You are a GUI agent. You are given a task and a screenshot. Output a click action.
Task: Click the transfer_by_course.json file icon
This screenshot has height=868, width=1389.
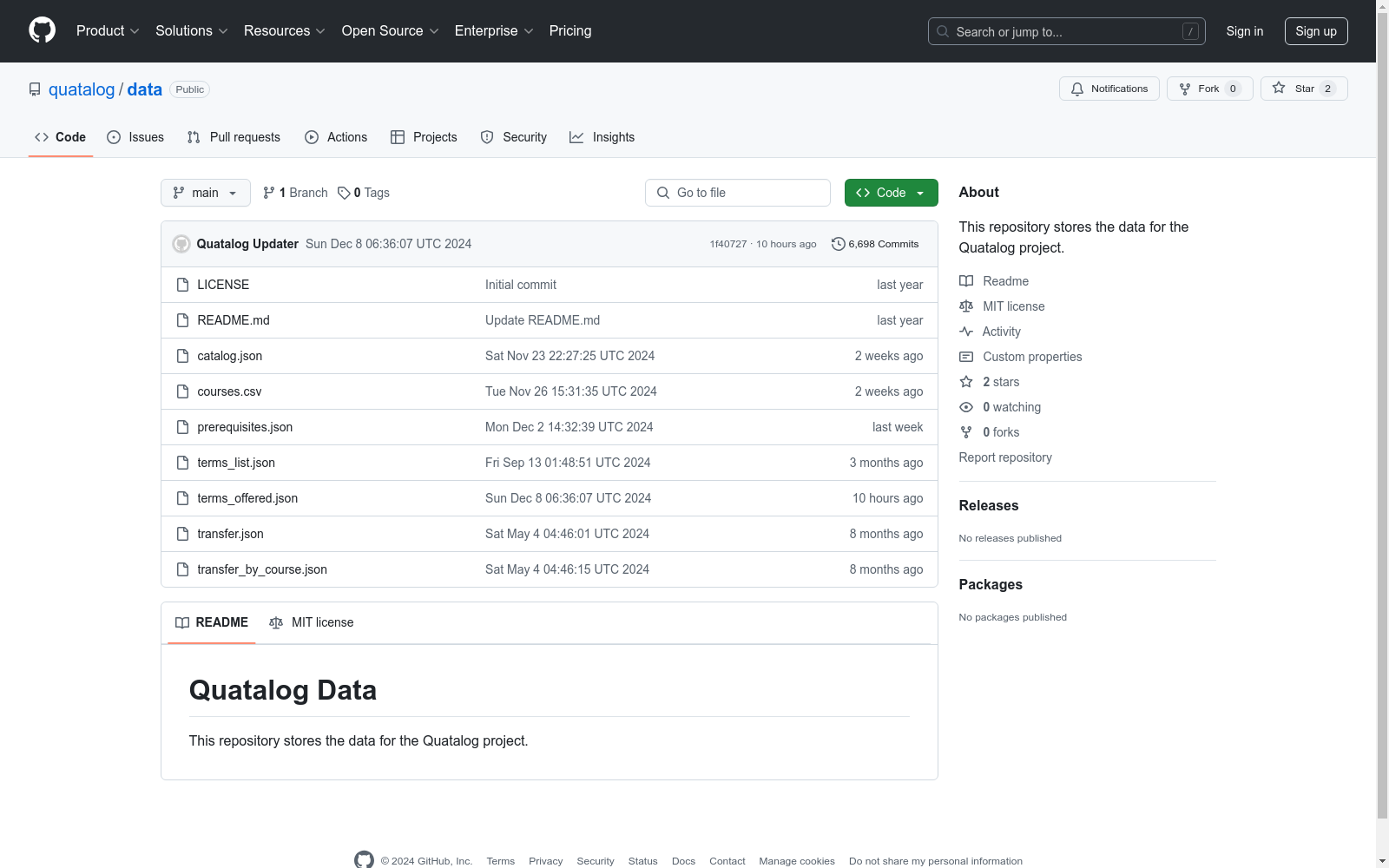tap(182, 569)
